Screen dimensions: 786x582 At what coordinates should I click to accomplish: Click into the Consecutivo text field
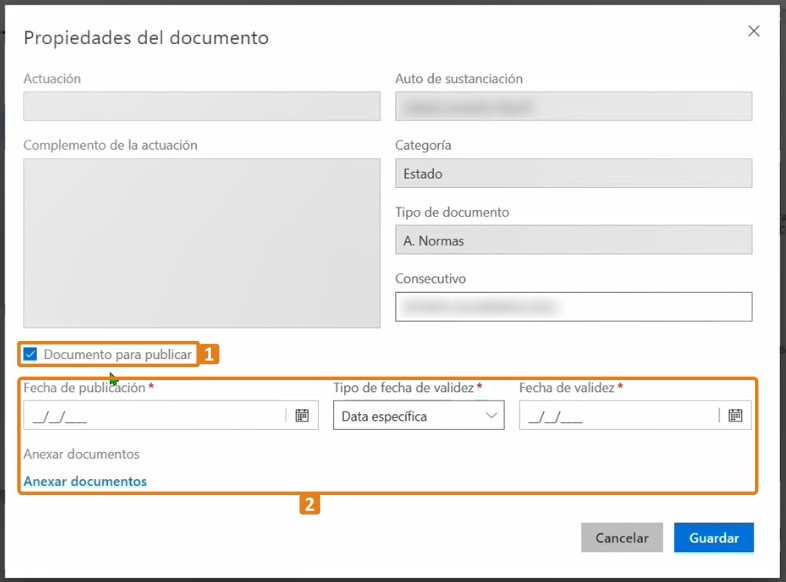[x=573, y=307]
